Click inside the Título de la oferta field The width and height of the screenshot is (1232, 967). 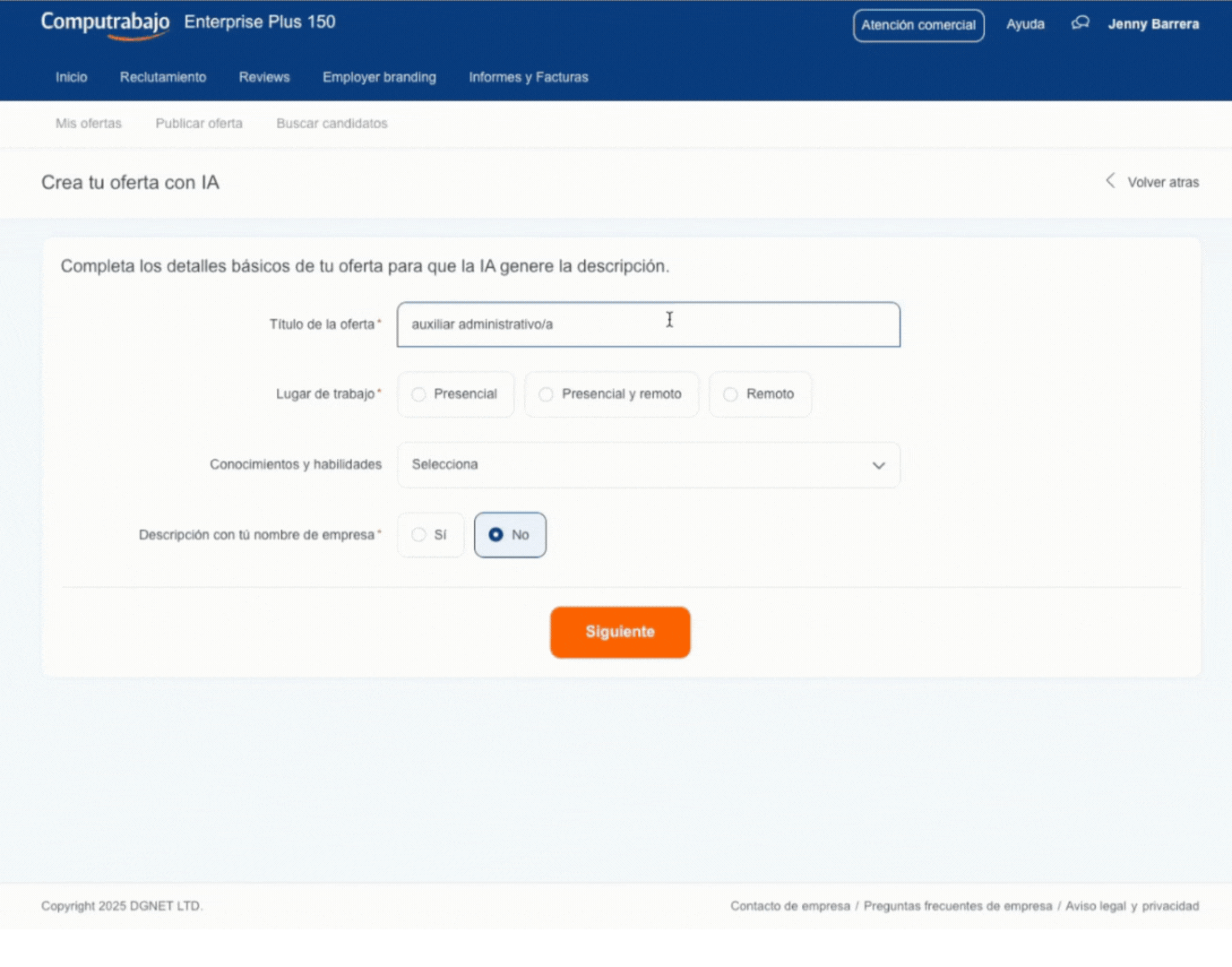[649, 324]
